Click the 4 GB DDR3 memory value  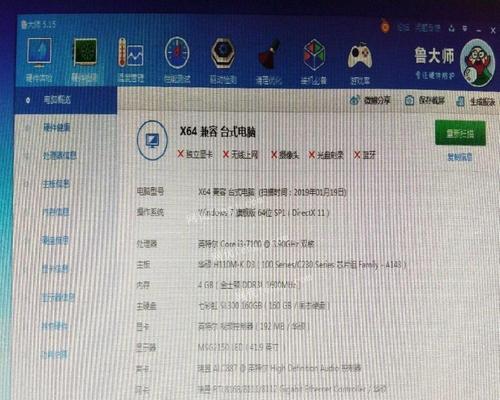click(x=249, y=285)
